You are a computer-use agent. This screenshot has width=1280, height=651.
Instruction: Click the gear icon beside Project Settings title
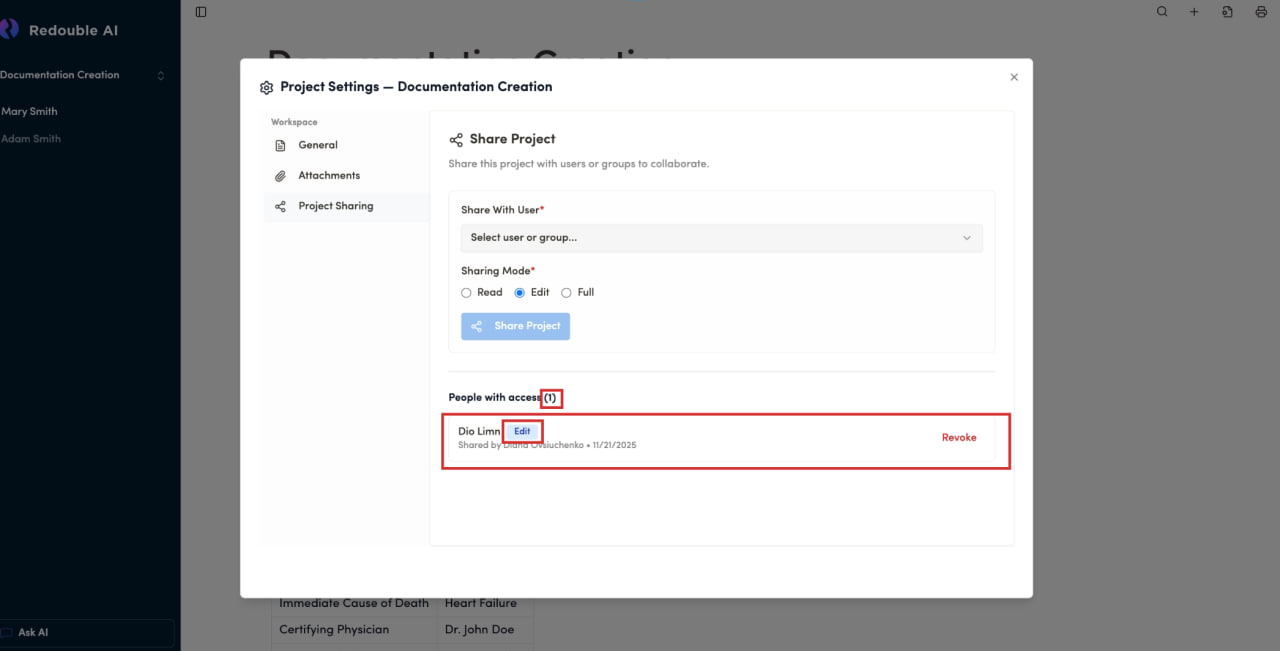[266, 88]
